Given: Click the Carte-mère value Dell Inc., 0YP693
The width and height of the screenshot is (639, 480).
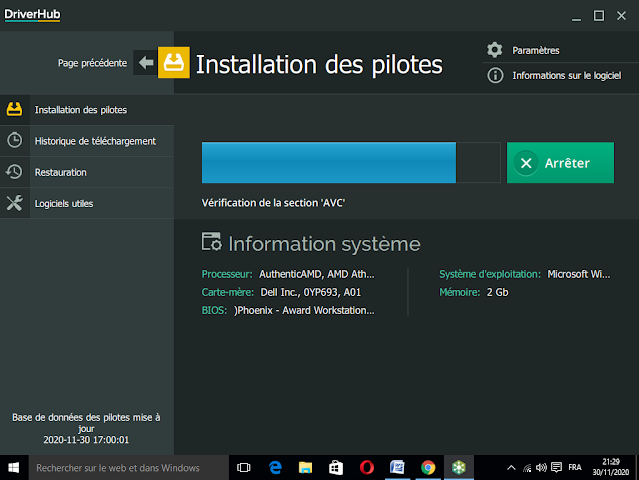Looking at the screenshot, I should click(x=311, y=292).
